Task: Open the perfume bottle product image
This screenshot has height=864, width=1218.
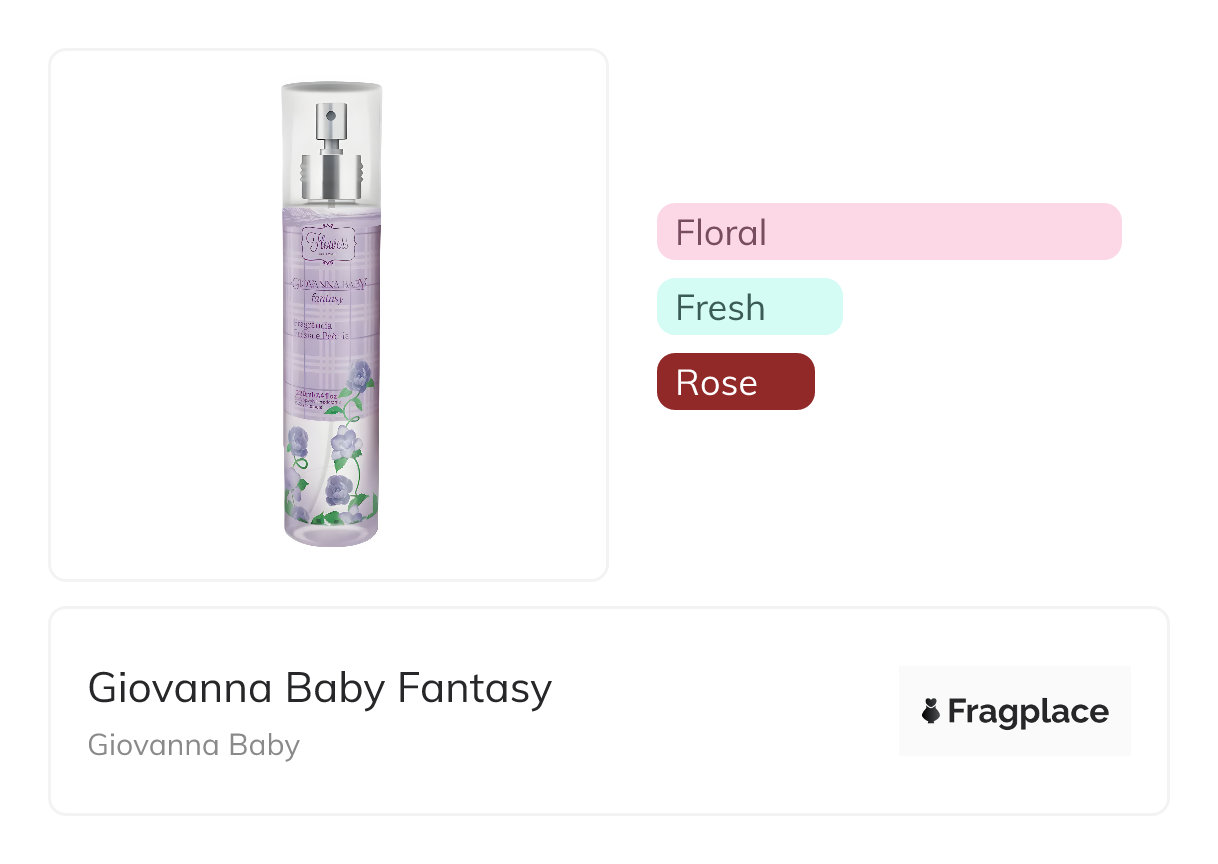Action: [329, 314]
